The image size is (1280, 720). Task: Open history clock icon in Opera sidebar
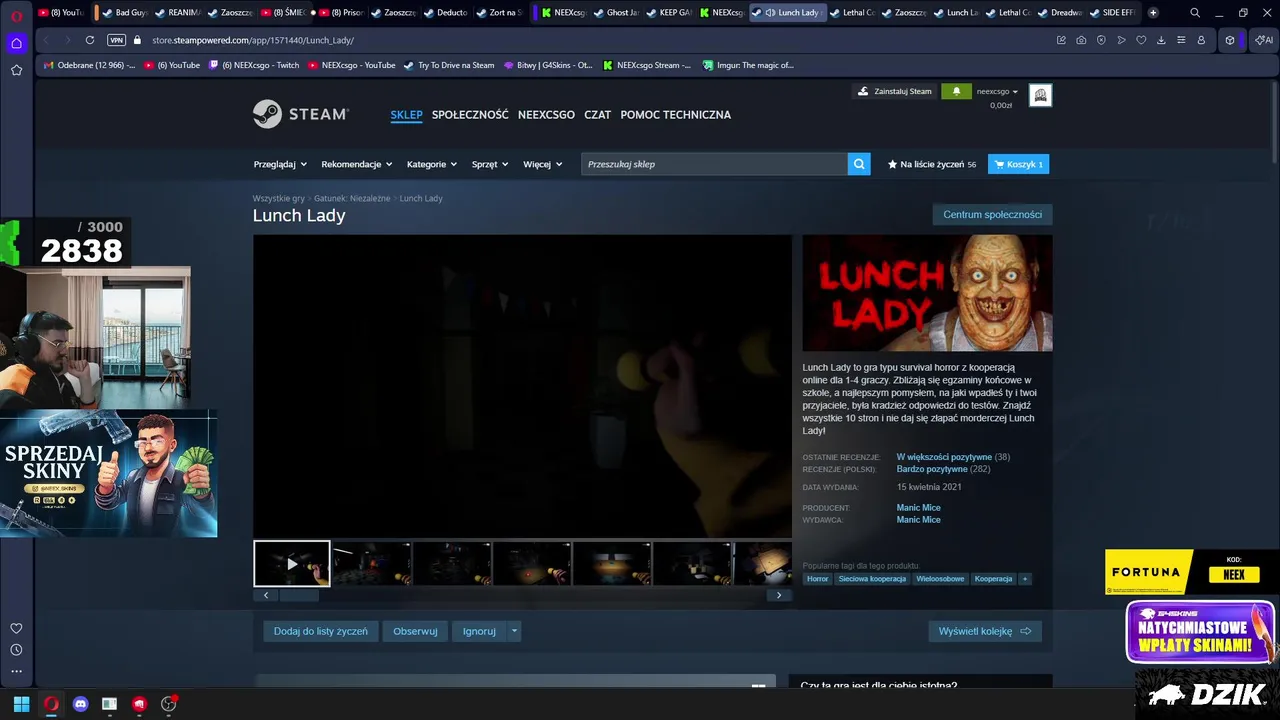pyautogui.click(x=16, y=650)
